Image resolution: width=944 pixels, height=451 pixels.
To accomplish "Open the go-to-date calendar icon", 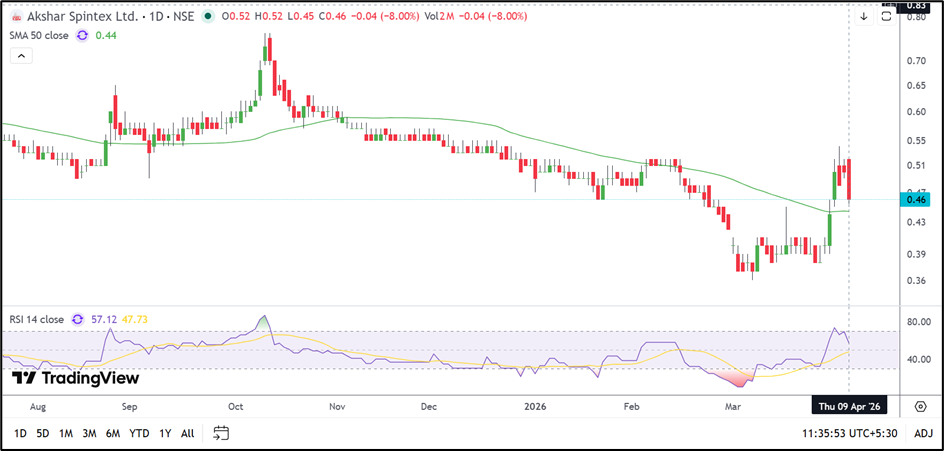I will point(221,433).
